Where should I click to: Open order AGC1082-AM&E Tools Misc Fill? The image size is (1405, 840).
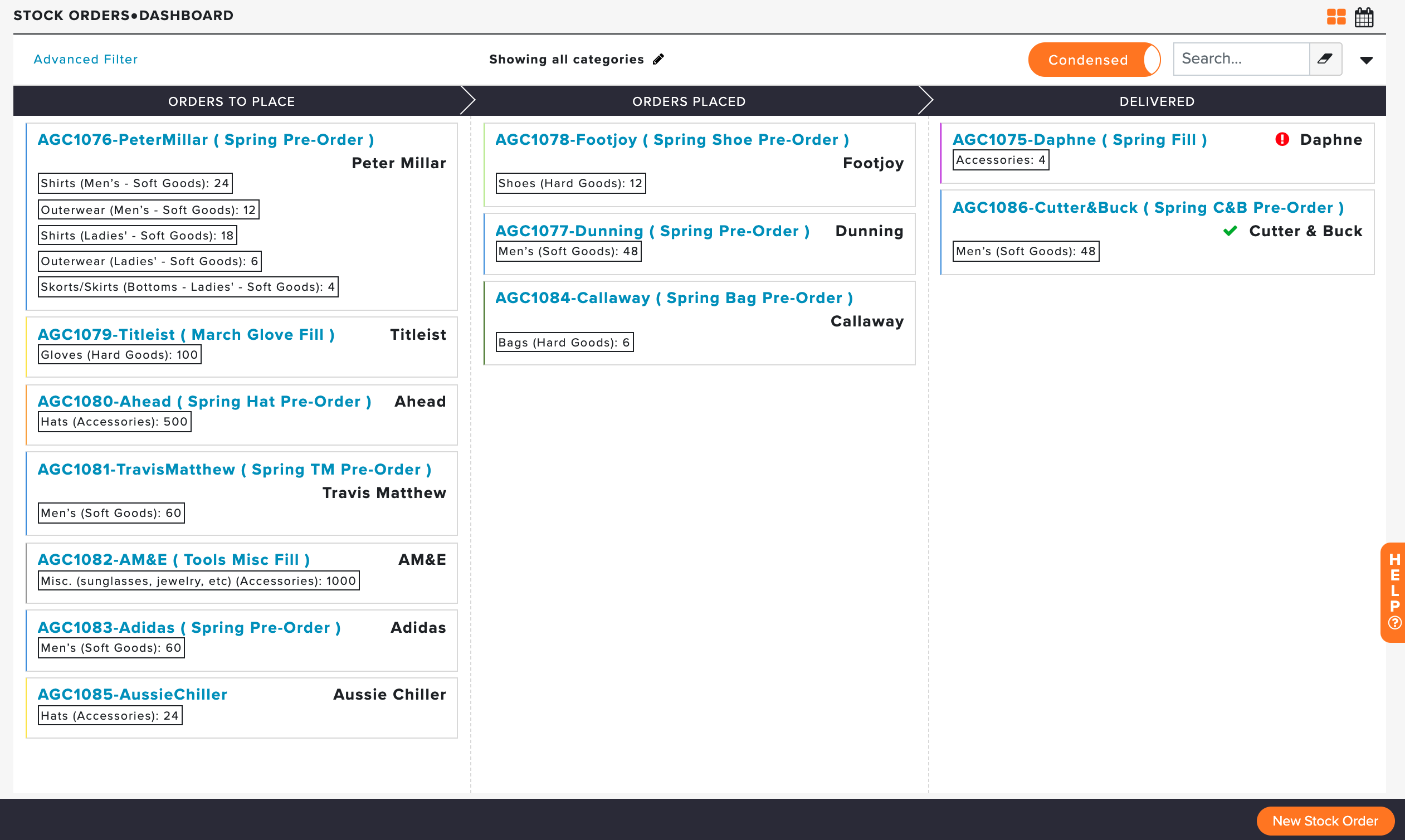pos(174,560)
